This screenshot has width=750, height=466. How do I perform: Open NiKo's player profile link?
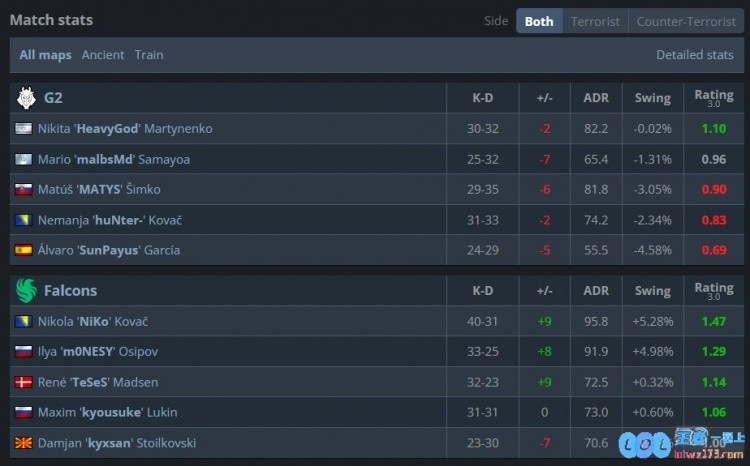coord(93,322)
